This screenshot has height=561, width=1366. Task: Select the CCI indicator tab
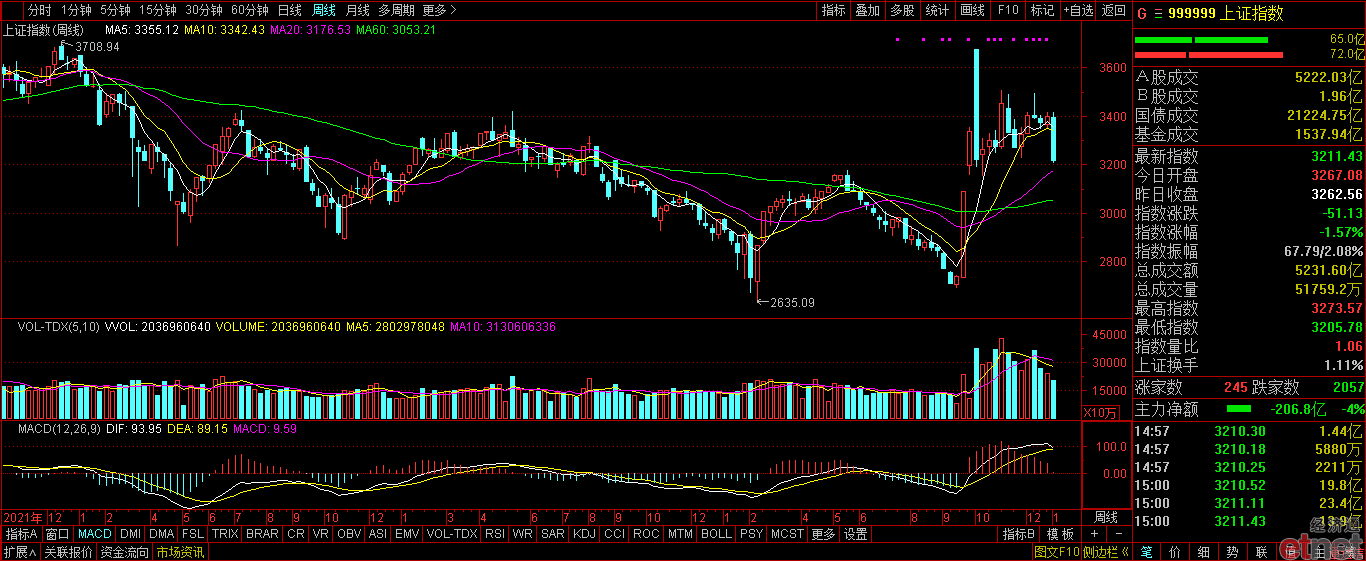click(615, 534)
